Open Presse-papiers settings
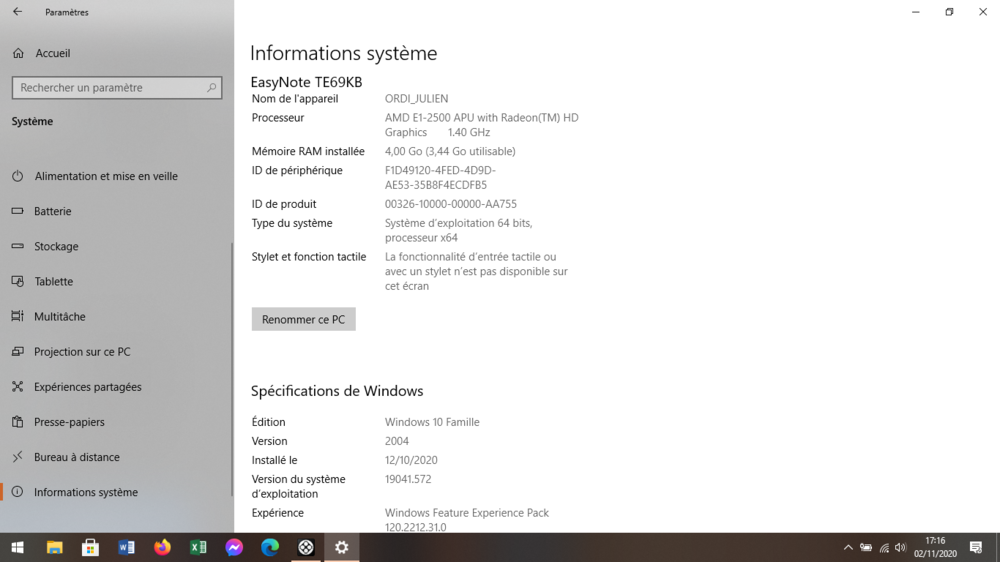This screenshot has width=1000, height=562. pos(69,422)
